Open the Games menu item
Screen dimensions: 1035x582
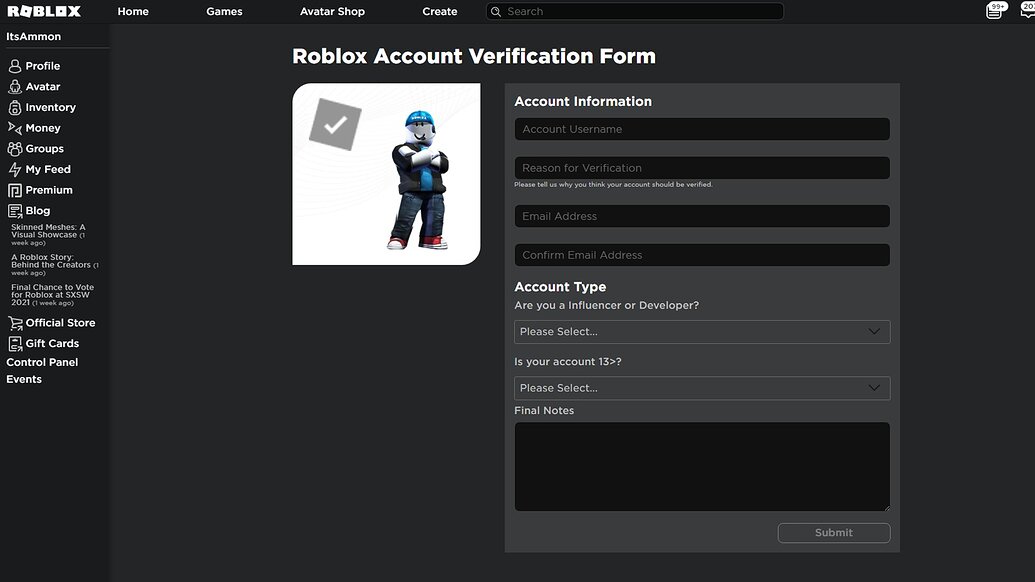[x=223, y=11]
